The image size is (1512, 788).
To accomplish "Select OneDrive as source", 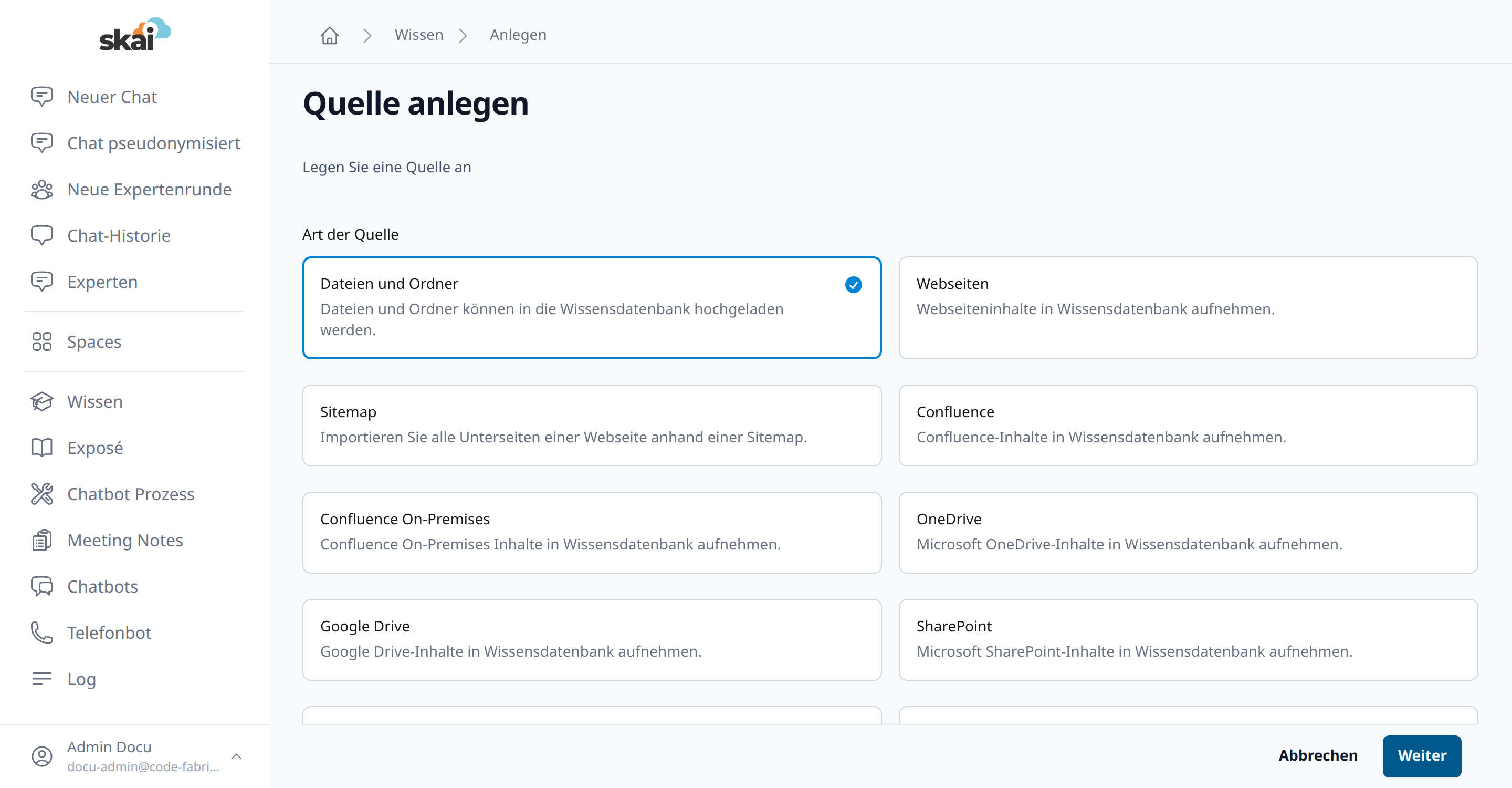I will pyautogui.click(x=1188, y=533).
